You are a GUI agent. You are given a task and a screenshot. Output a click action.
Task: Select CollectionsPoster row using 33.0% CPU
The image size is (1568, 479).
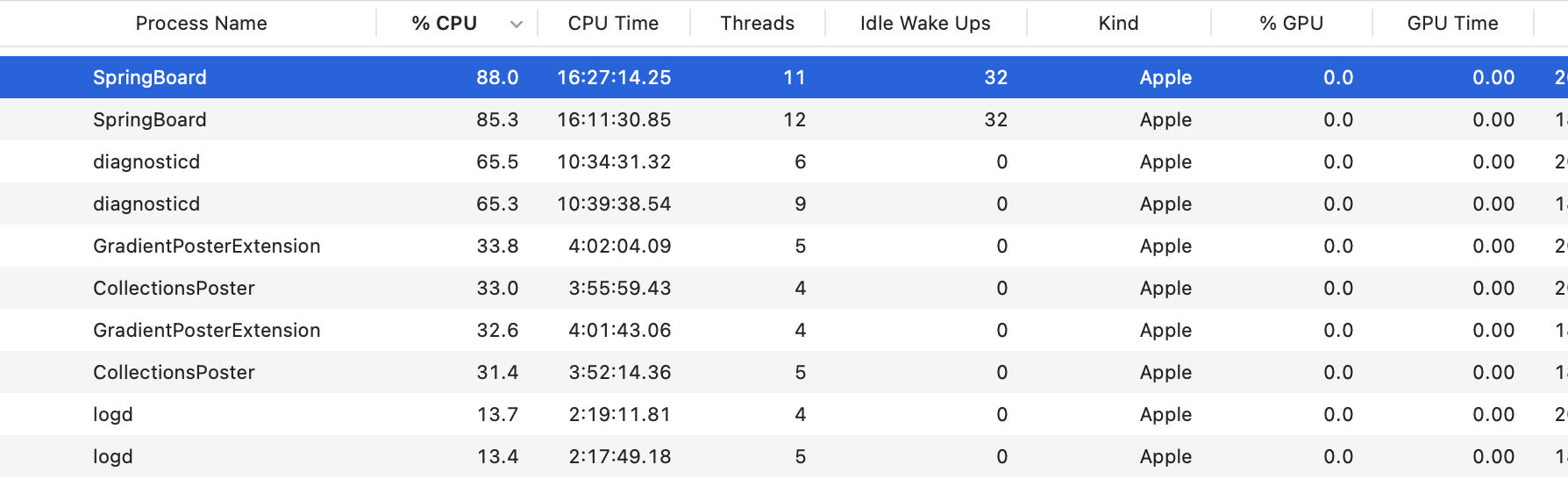click(174, 288)
